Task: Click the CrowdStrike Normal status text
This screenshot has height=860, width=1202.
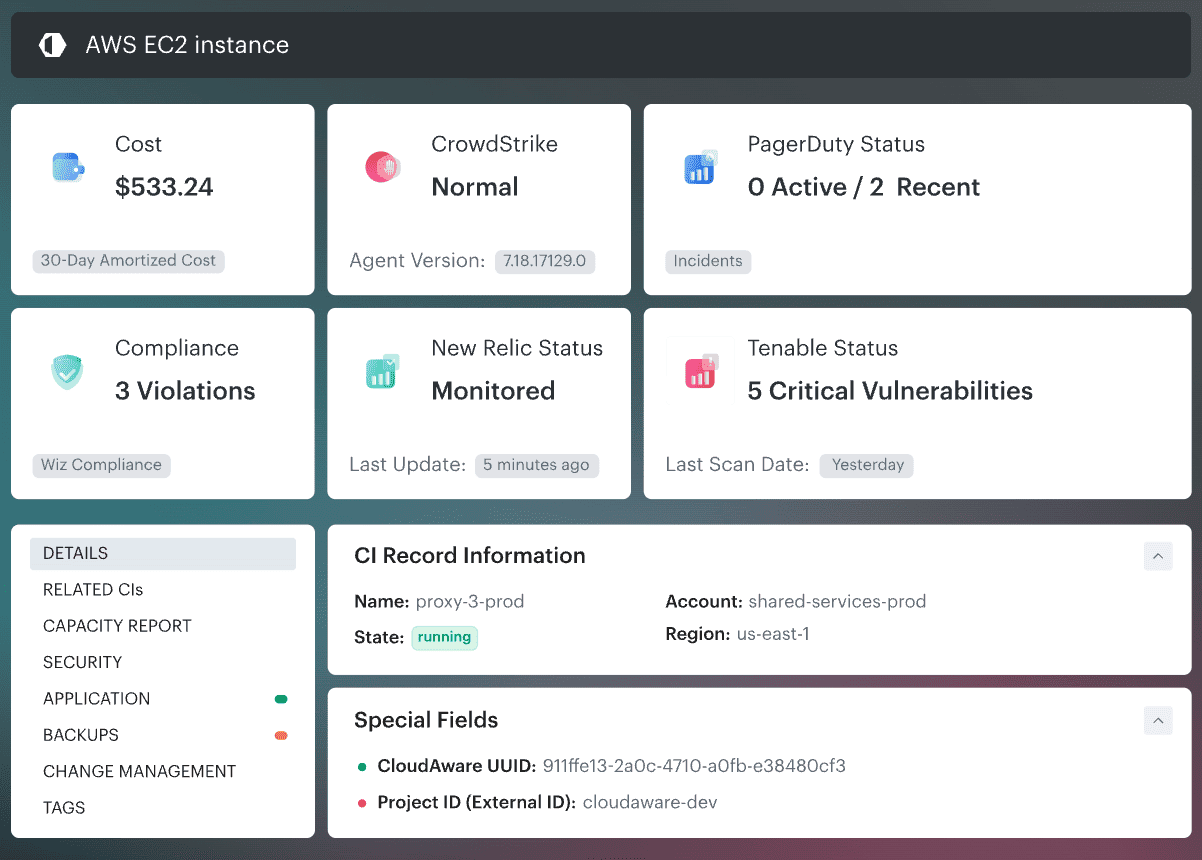Action: [475, 187]
